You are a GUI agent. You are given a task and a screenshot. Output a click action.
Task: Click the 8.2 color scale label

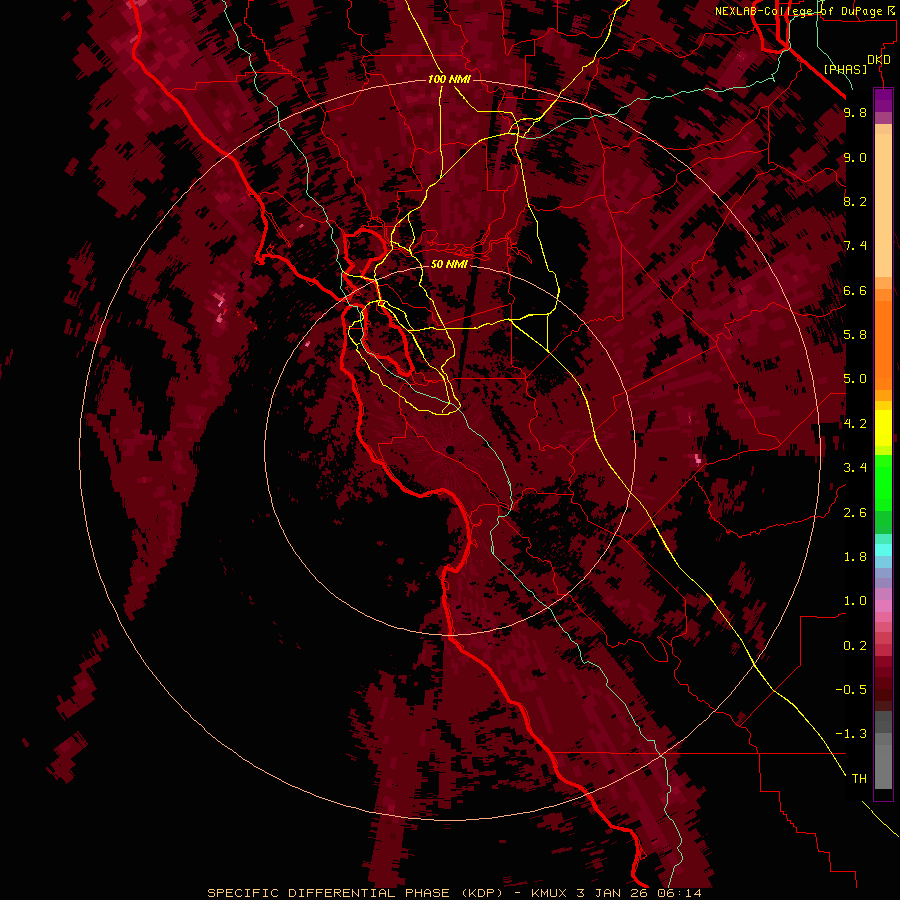(855, 201)
